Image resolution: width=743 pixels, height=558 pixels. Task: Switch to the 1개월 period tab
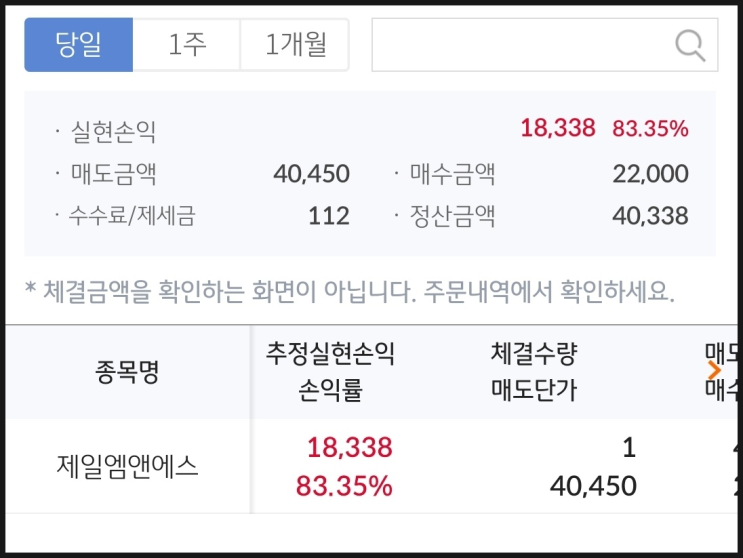(294, 45)
